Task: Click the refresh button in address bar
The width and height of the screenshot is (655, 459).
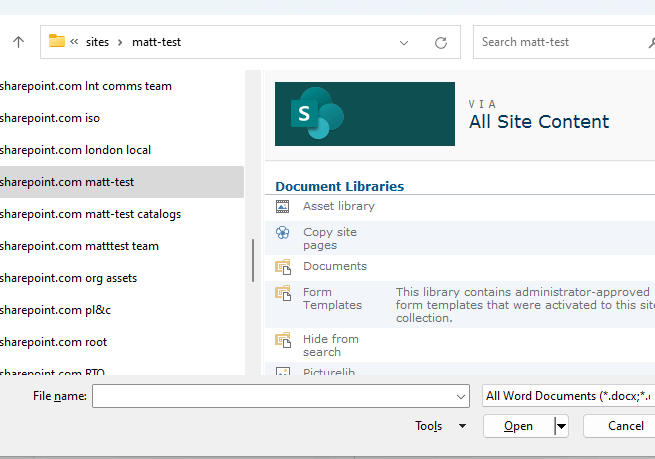Action: (441, 43)
